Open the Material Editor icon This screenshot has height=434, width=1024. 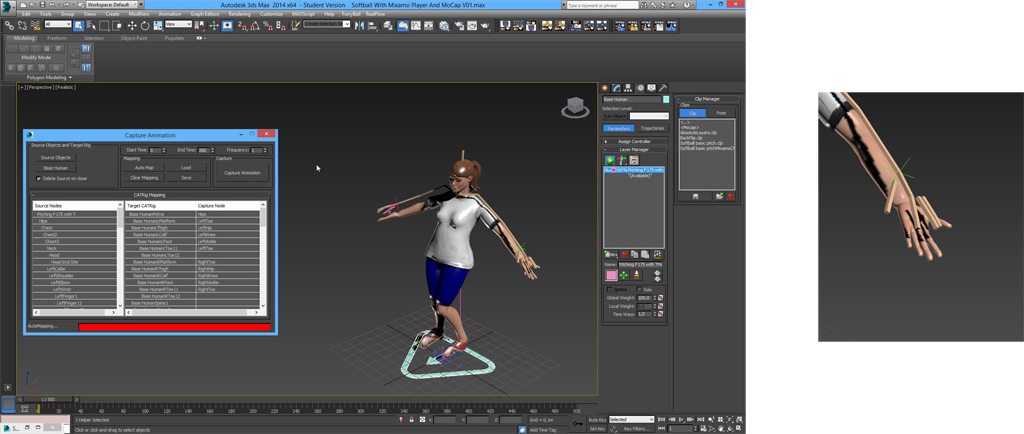pyautogui.click(x=444, y=25)
